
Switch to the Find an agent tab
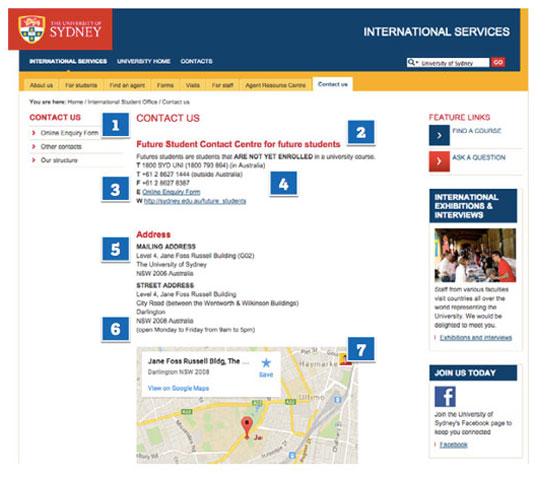click(x=127, y=85)
